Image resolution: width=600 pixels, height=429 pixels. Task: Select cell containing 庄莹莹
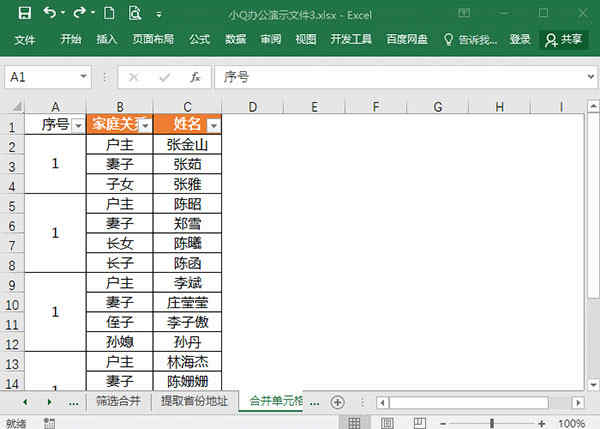(187, 302)
